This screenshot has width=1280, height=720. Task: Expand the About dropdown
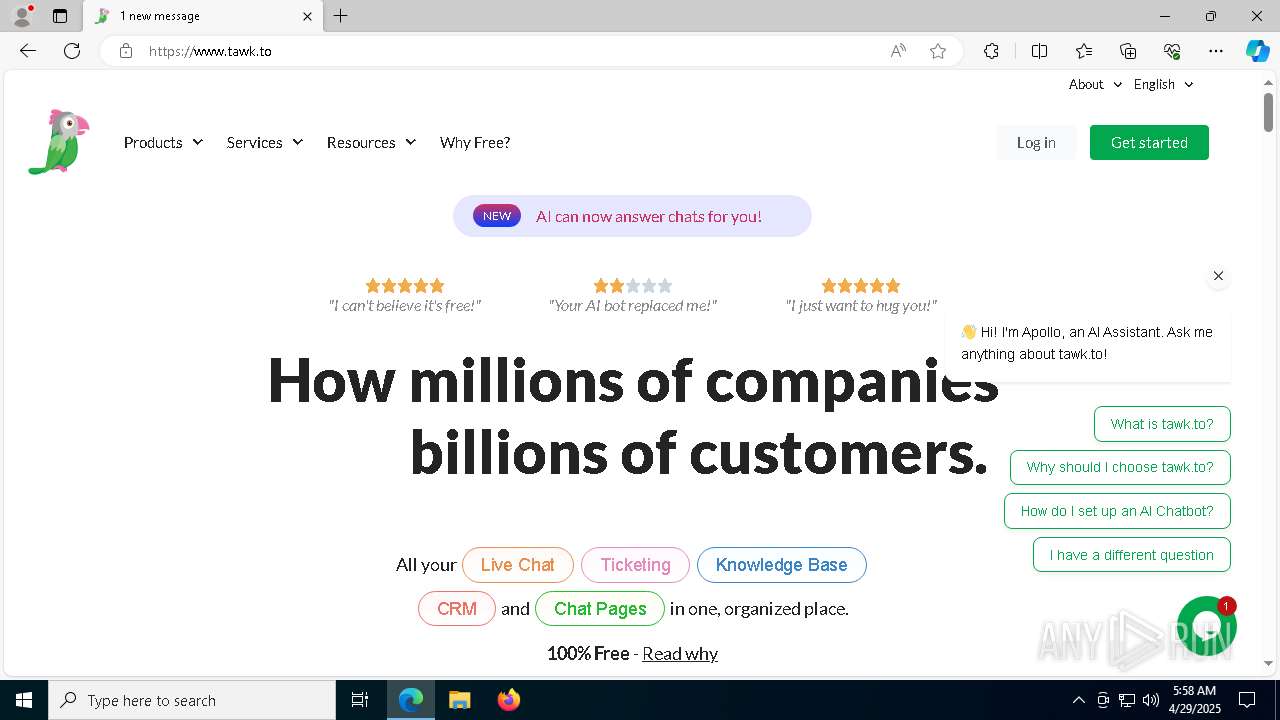(x=1095, y=84)
